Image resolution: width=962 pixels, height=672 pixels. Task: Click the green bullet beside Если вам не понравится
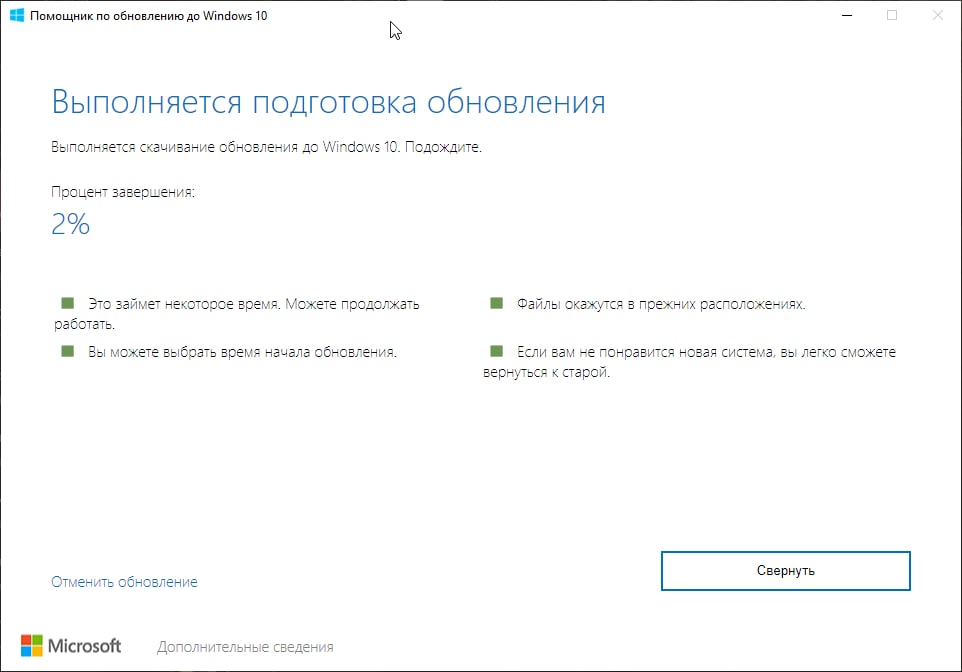496,351
